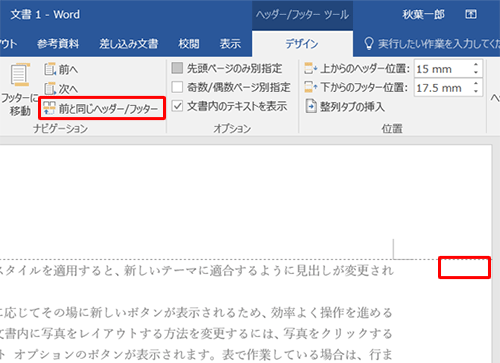
Task: Open ribbon display options icon
Action: coord(471,14)
